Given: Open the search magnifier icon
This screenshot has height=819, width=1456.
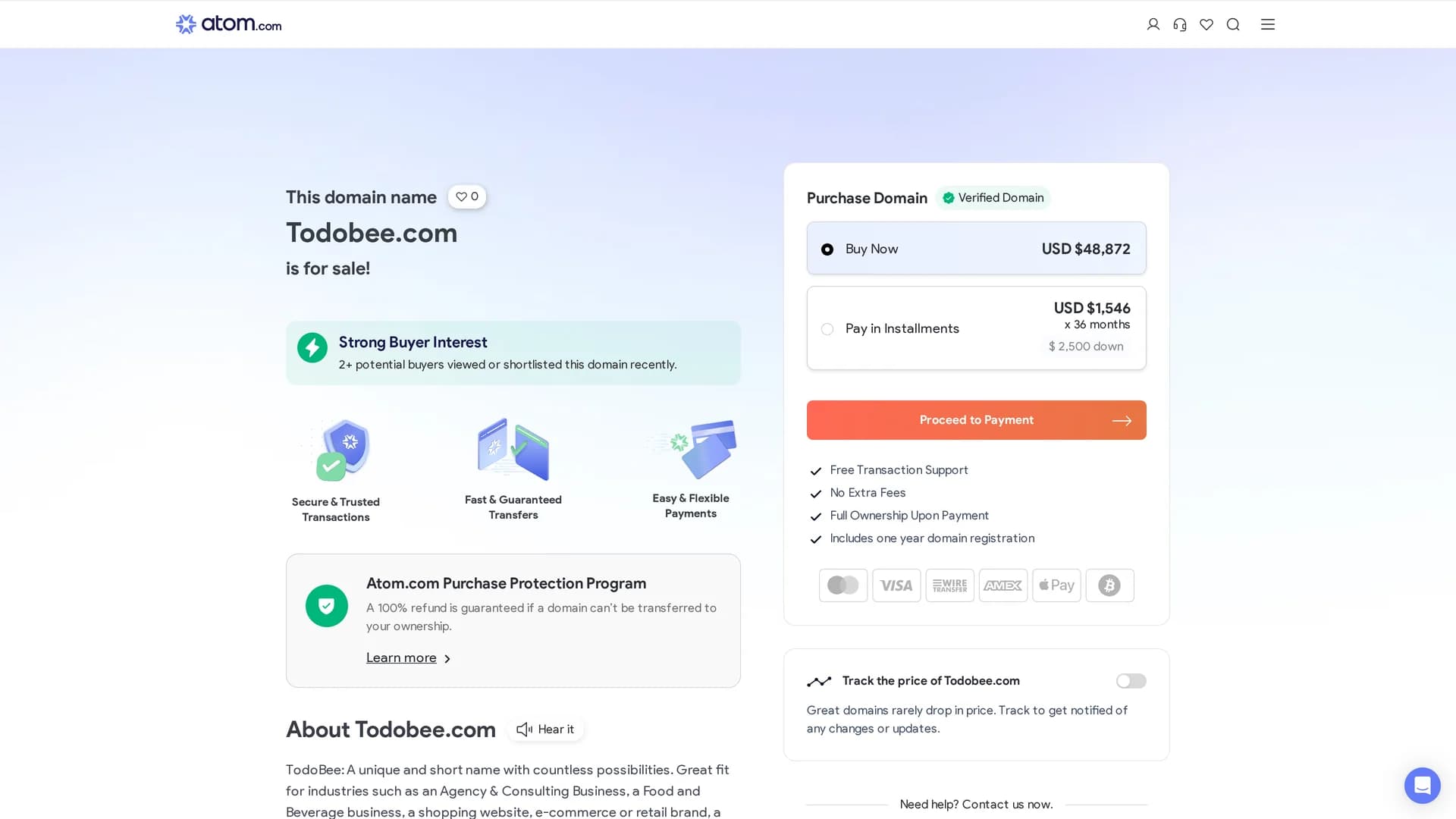Looking at the screenshot, I should point(1233,24).
